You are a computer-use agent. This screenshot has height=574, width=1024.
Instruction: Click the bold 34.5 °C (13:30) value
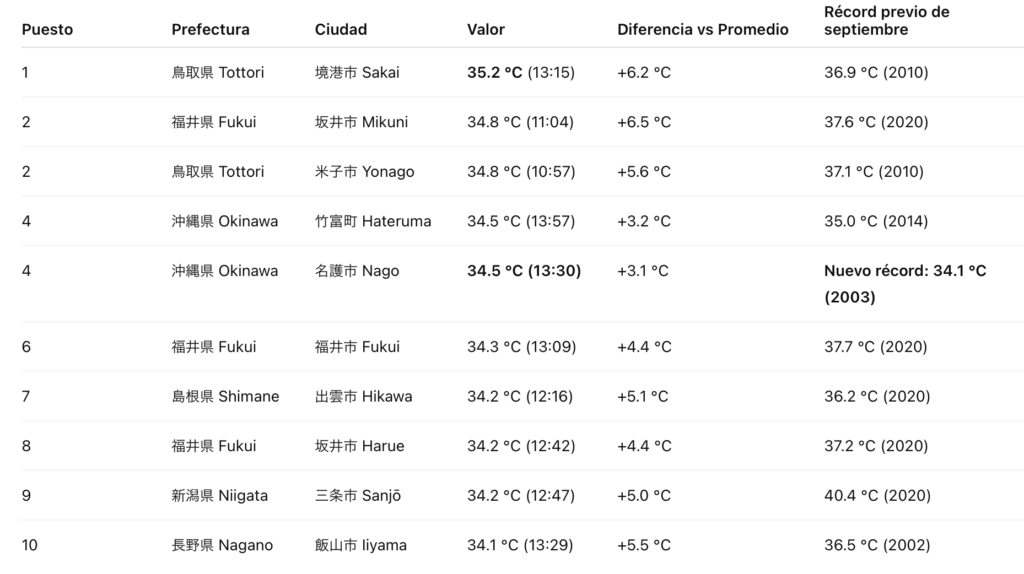click(524, 270)
